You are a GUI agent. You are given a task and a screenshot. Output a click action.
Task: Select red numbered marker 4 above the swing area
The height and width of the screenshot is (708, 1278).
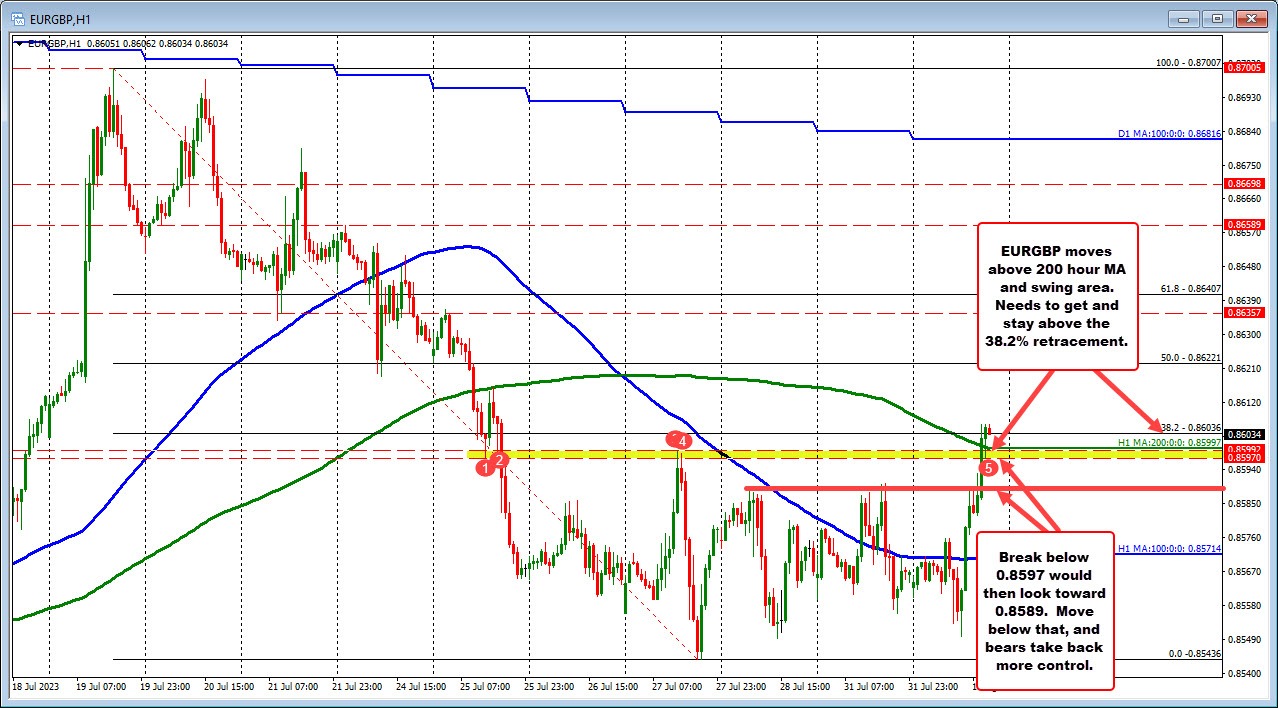click(x=680, y=440)
